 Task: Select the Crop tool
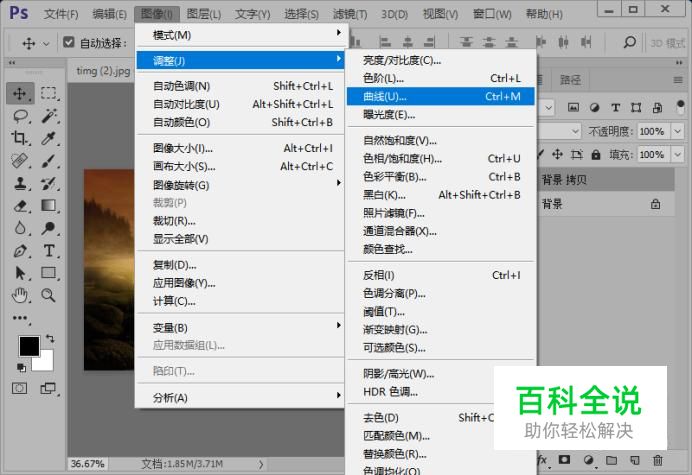tap(20, 139)
